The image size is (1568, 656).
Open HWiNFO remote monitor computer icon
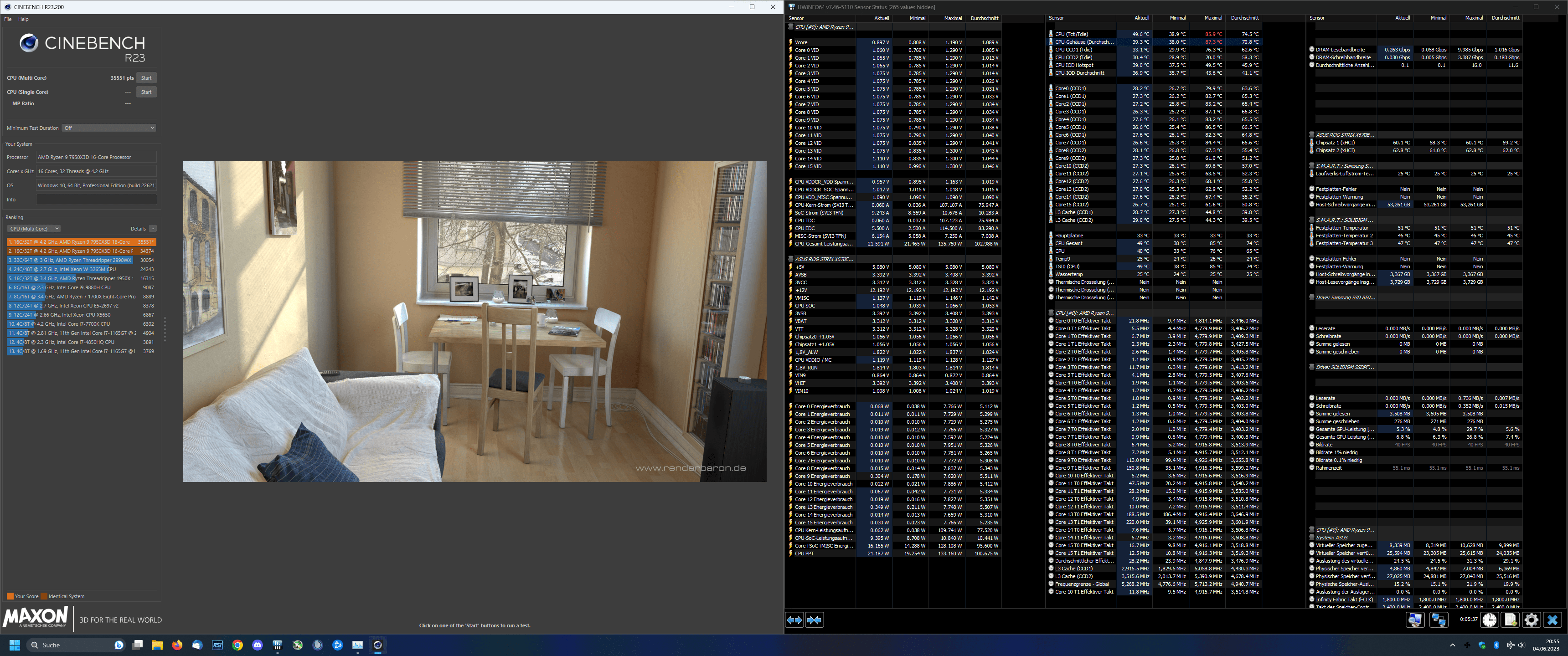tap(1414, 620)
